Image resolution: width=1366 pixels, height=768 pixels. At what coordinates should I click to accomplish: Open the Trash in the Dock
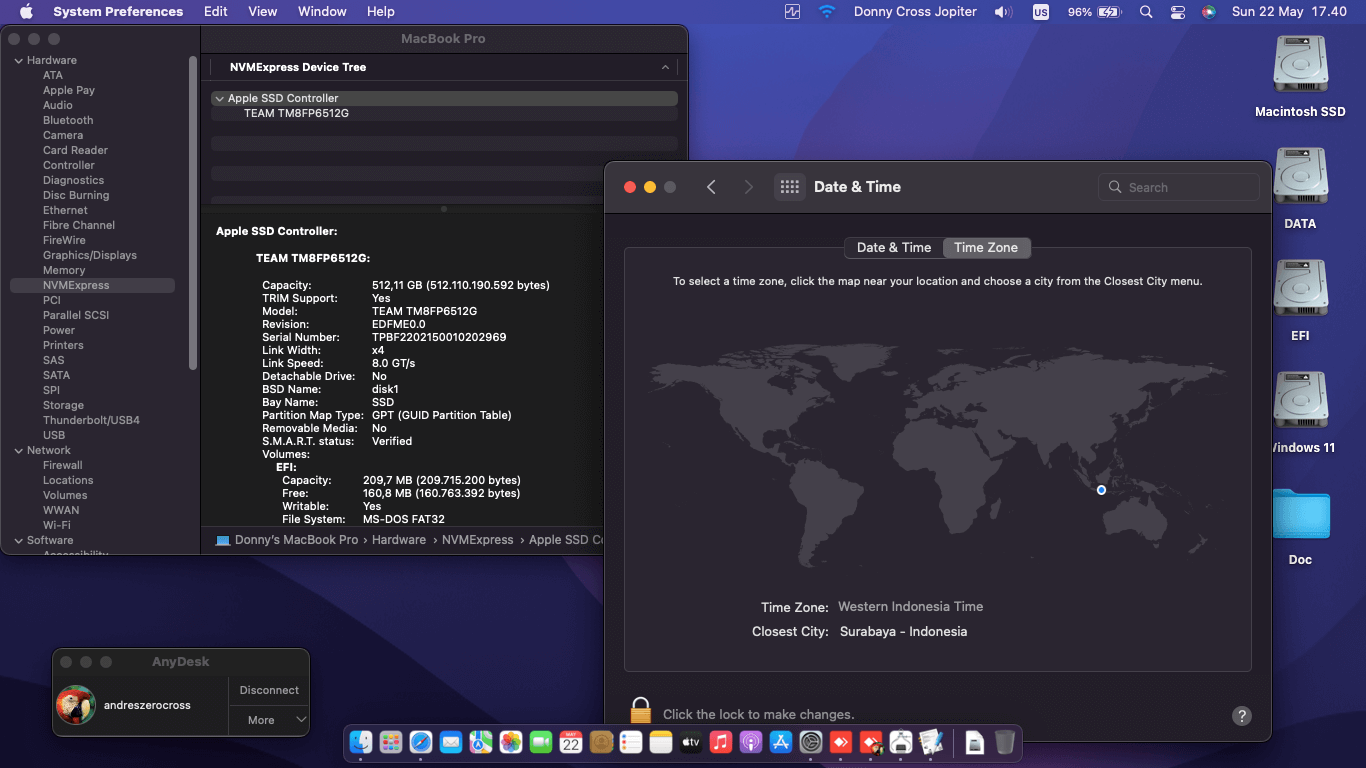[1005, 742]
